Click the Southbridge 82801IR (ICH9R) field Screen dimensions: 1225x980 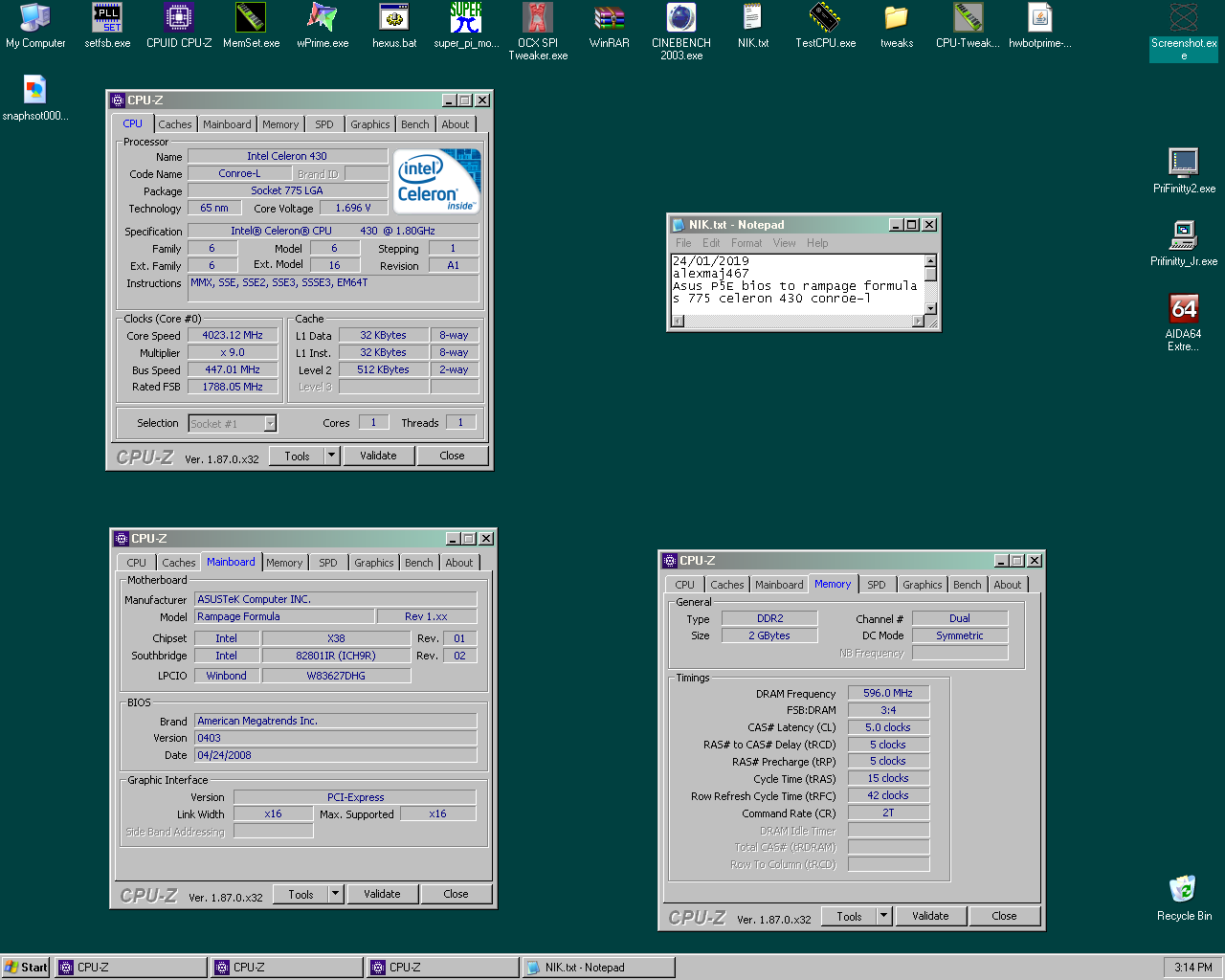point(335,656)
